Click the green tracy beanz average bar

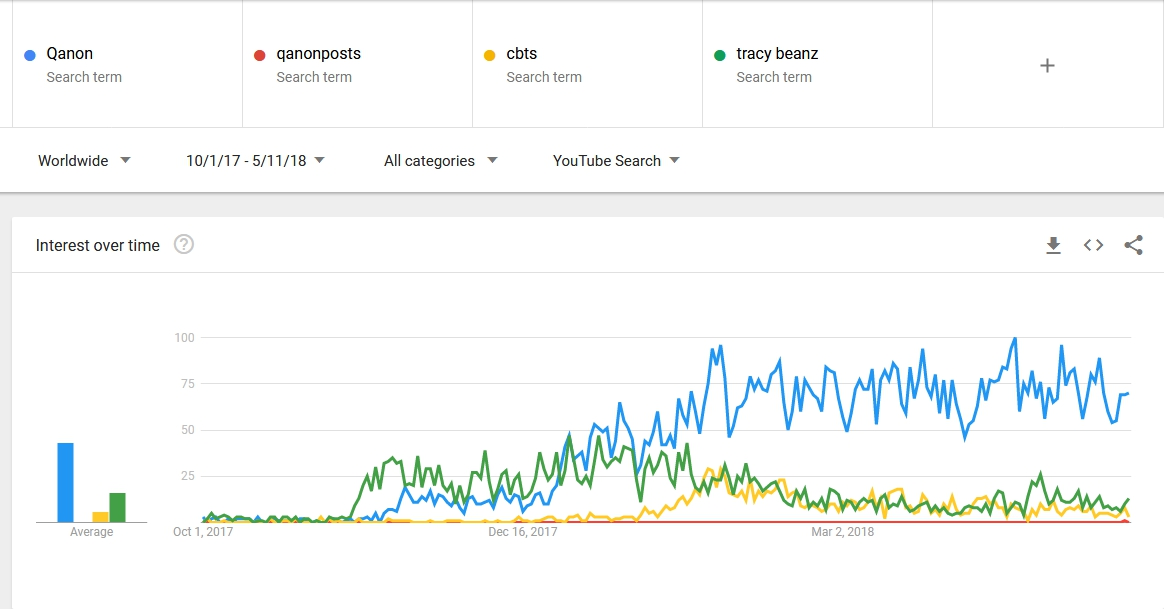[x=117, y=507]
